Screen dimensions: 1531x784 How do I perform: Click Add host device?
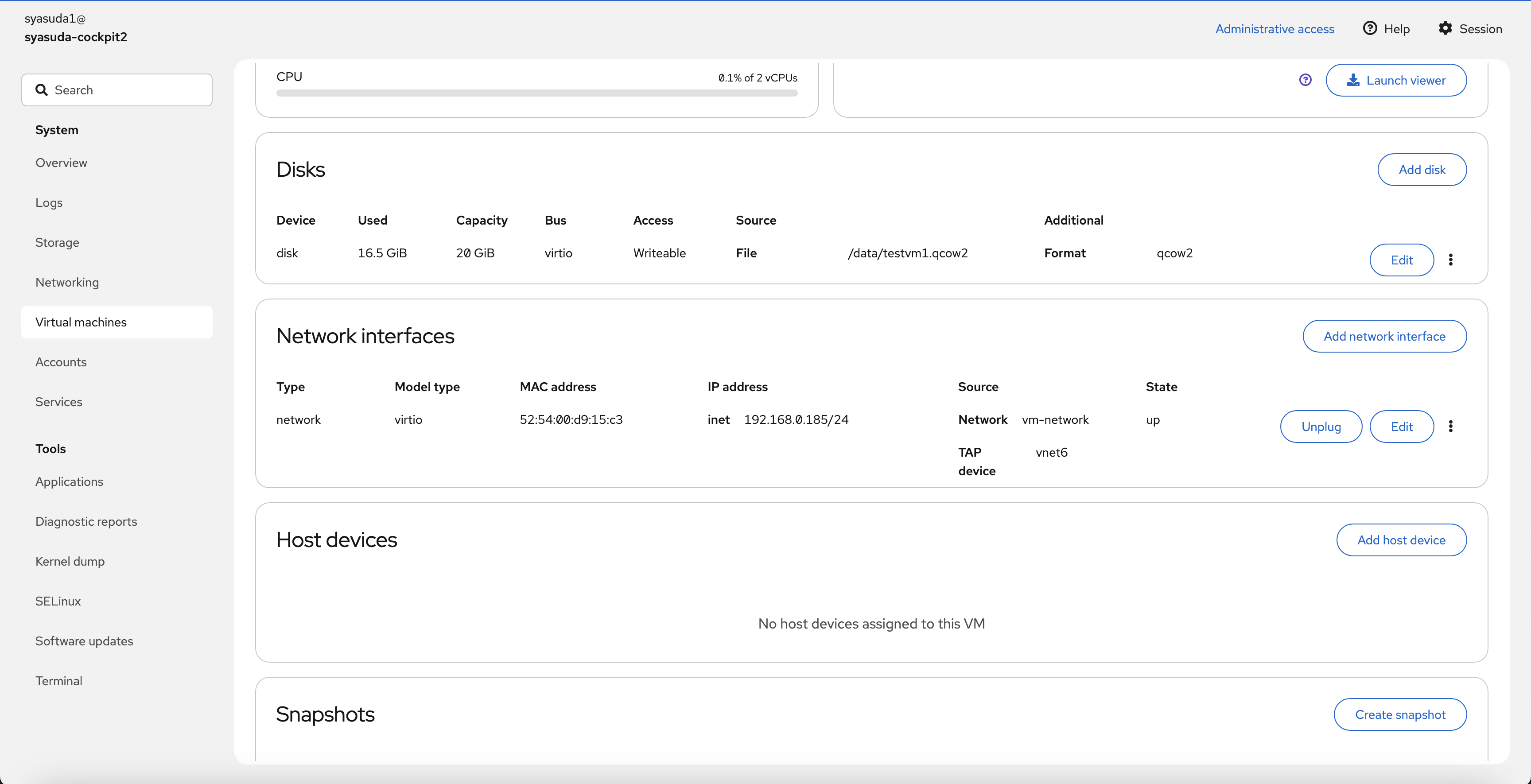(1401, 539)
